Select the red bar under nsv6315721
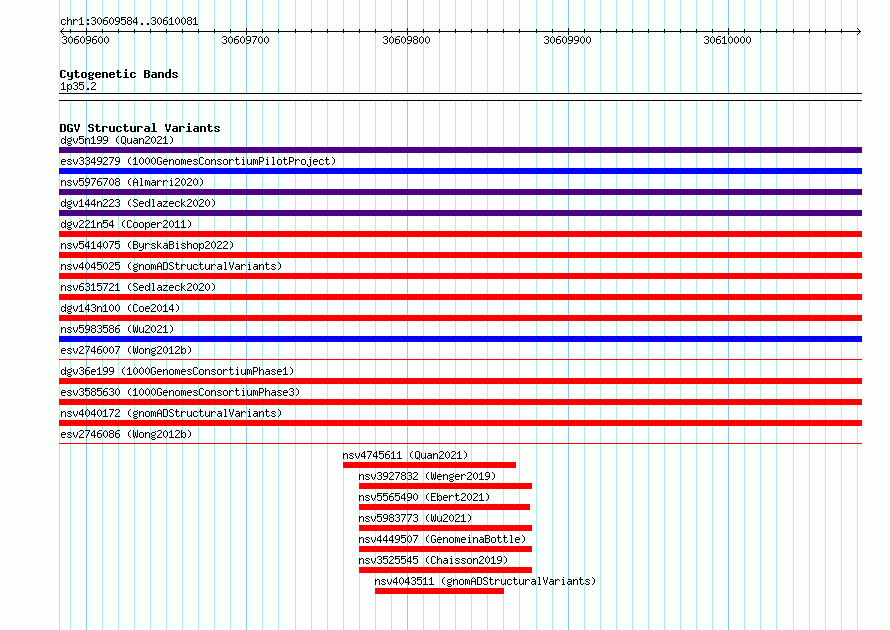This screenshot has width=890, height=630. (x=460, y=297)
